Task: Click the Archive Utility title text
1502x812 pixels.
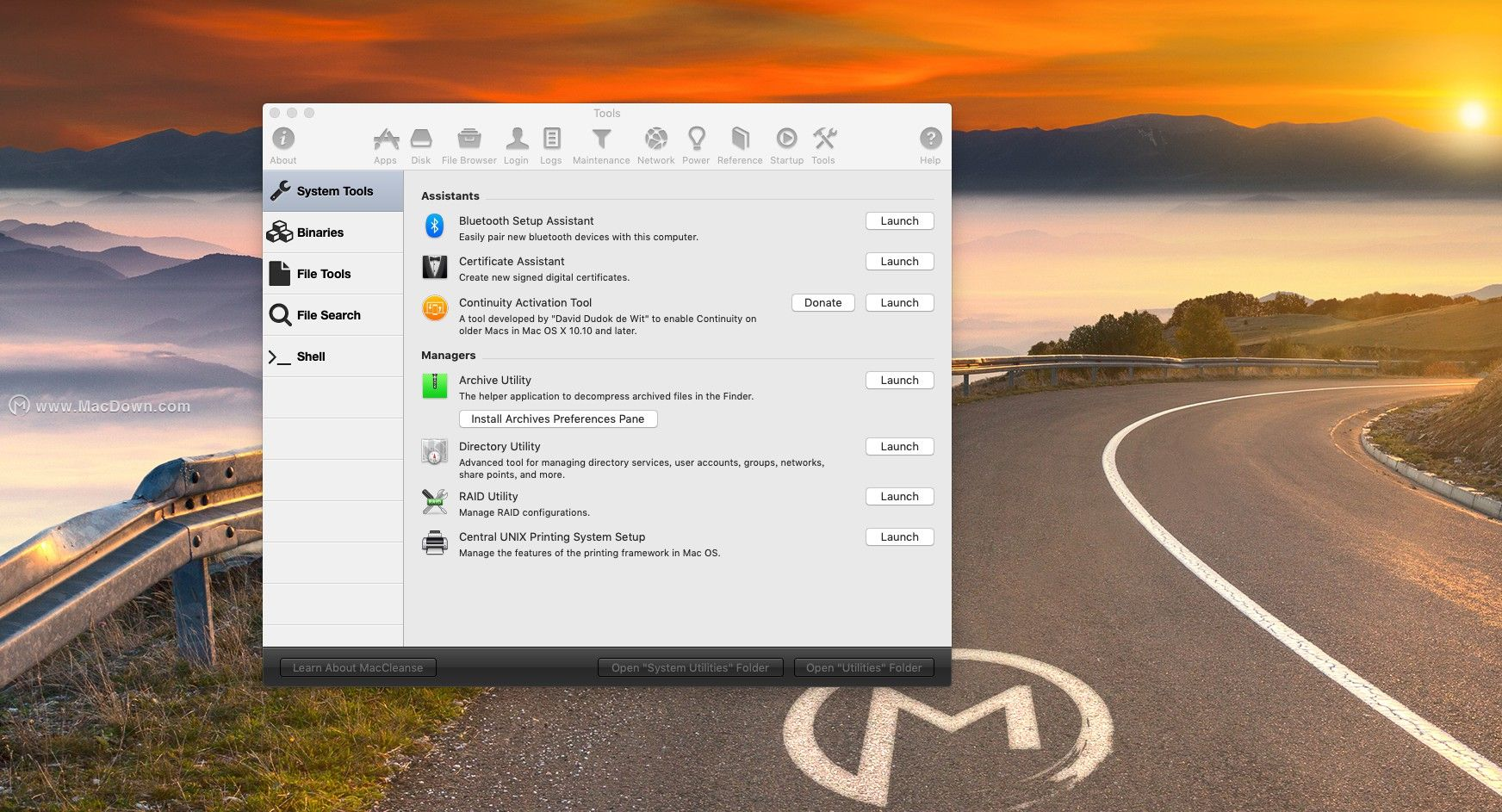Action: [495, 381]
